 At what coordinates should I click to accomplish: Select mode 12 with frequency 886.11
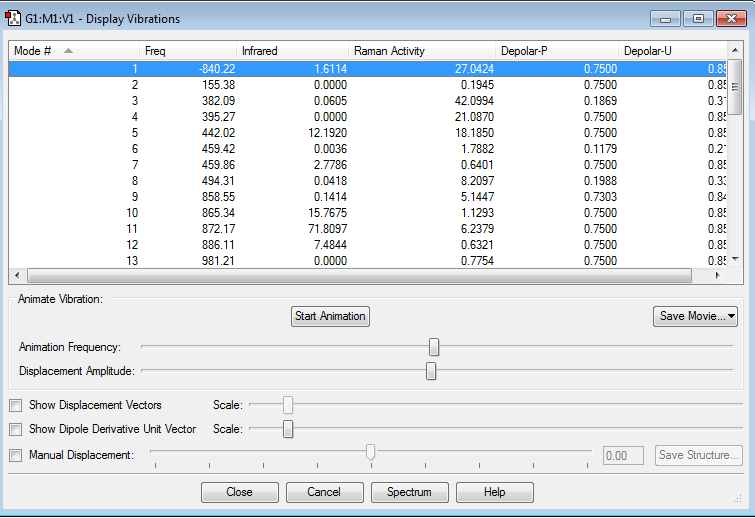point(367,245)
